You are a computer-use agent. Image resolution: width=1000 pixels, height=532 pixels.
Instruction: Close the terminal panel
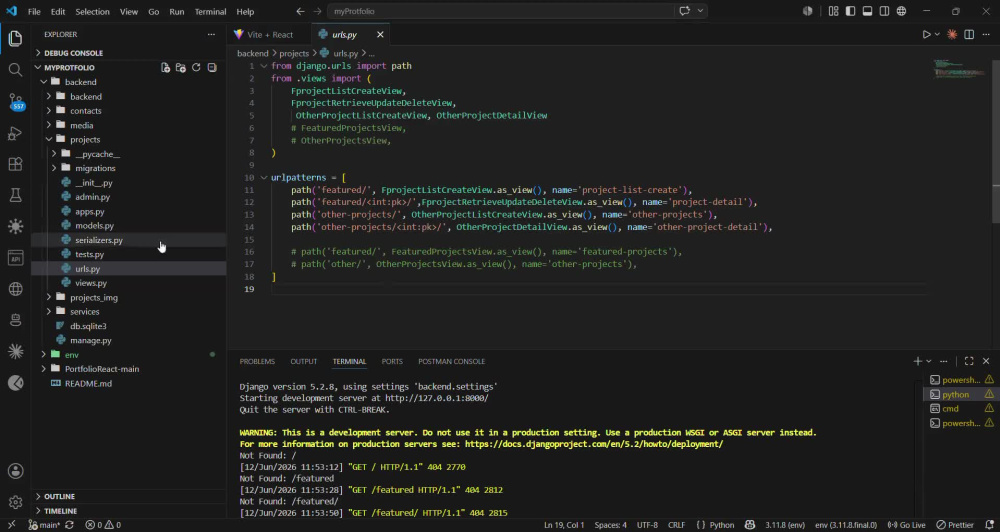986,361
